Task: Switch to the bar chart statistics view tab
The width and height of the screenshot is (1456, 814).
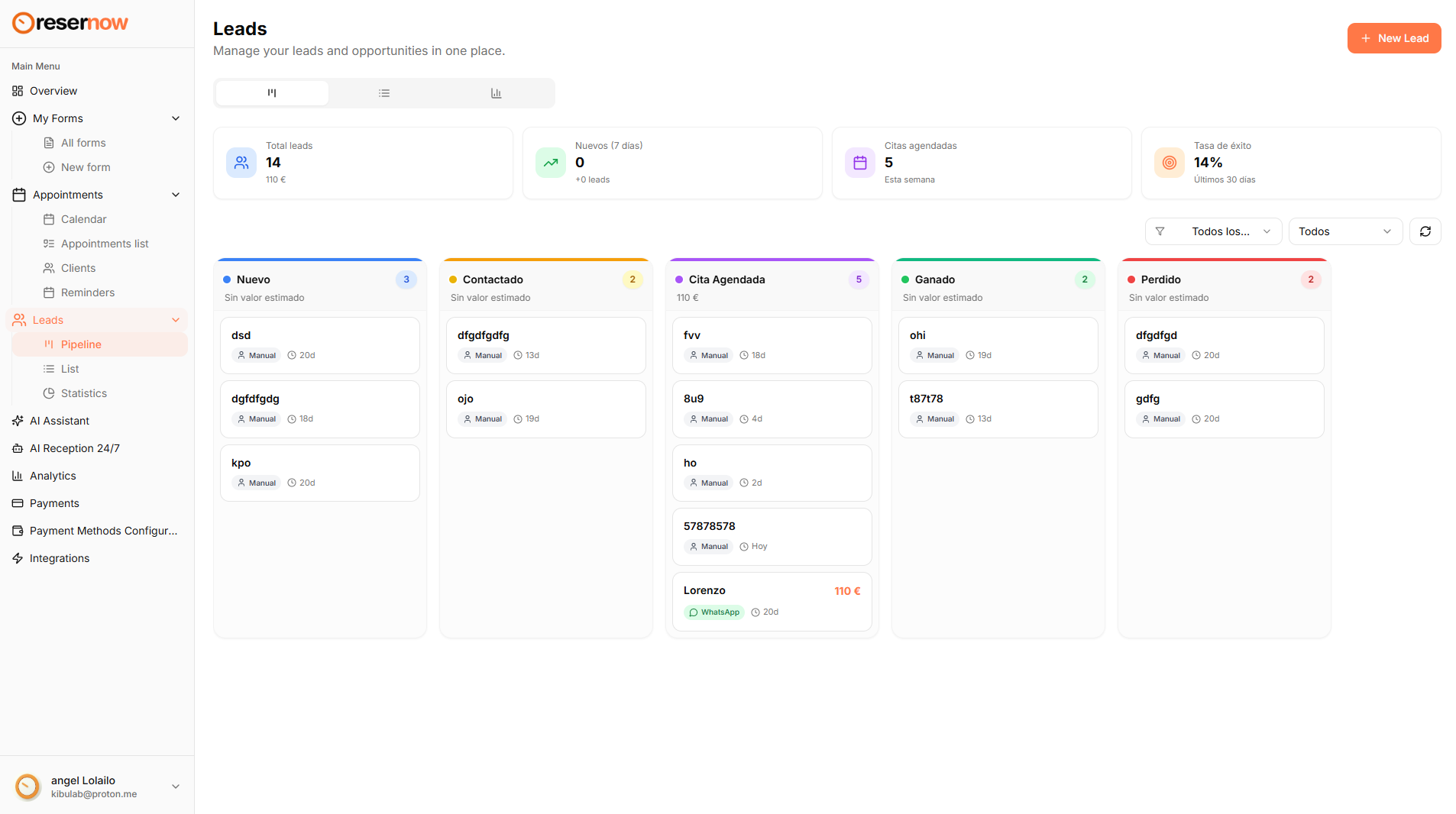Action: [x=497, y=93]
